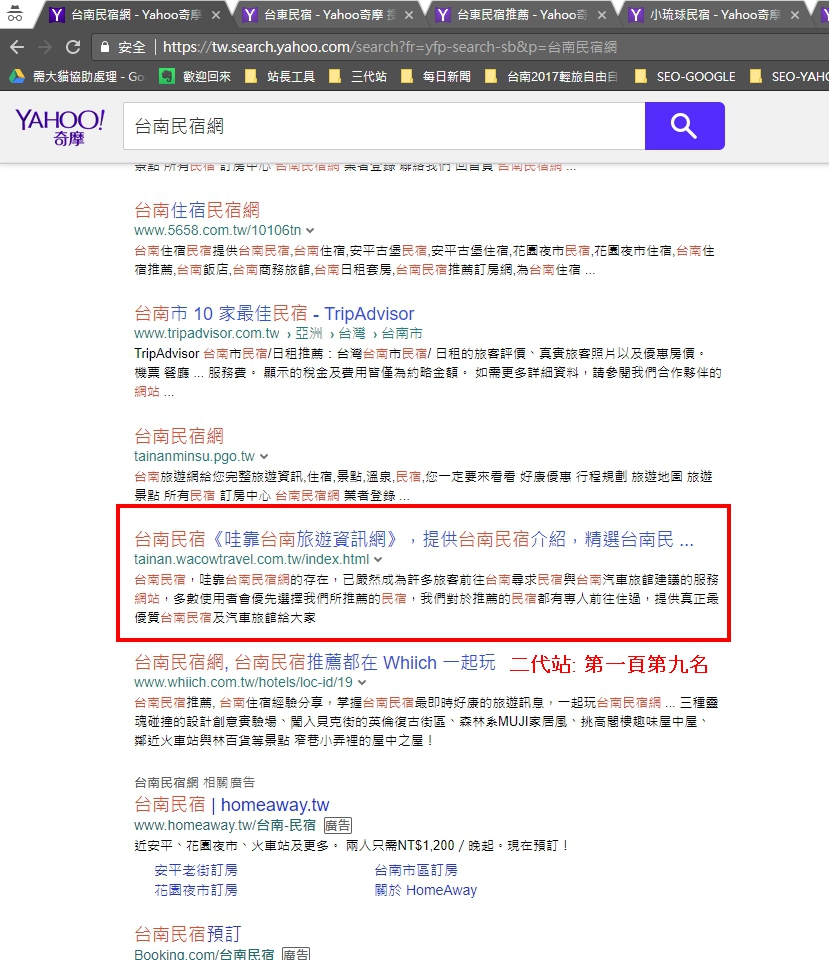Click the 台灣 breadcrumb under TripAdvisor result
Image resolution: width=829 pixels, height=960 pixels.
click(352, 334)
